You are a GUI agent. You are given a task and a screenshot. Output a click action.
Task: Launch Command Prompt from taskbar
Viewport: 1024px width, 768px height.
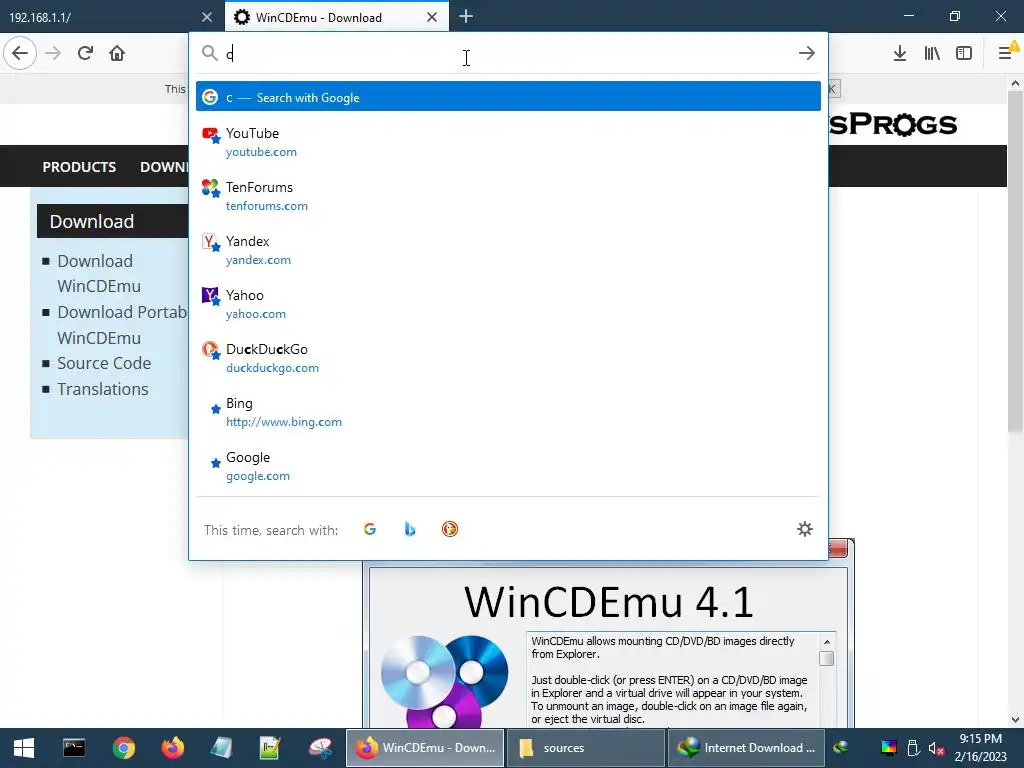(74, 748)
